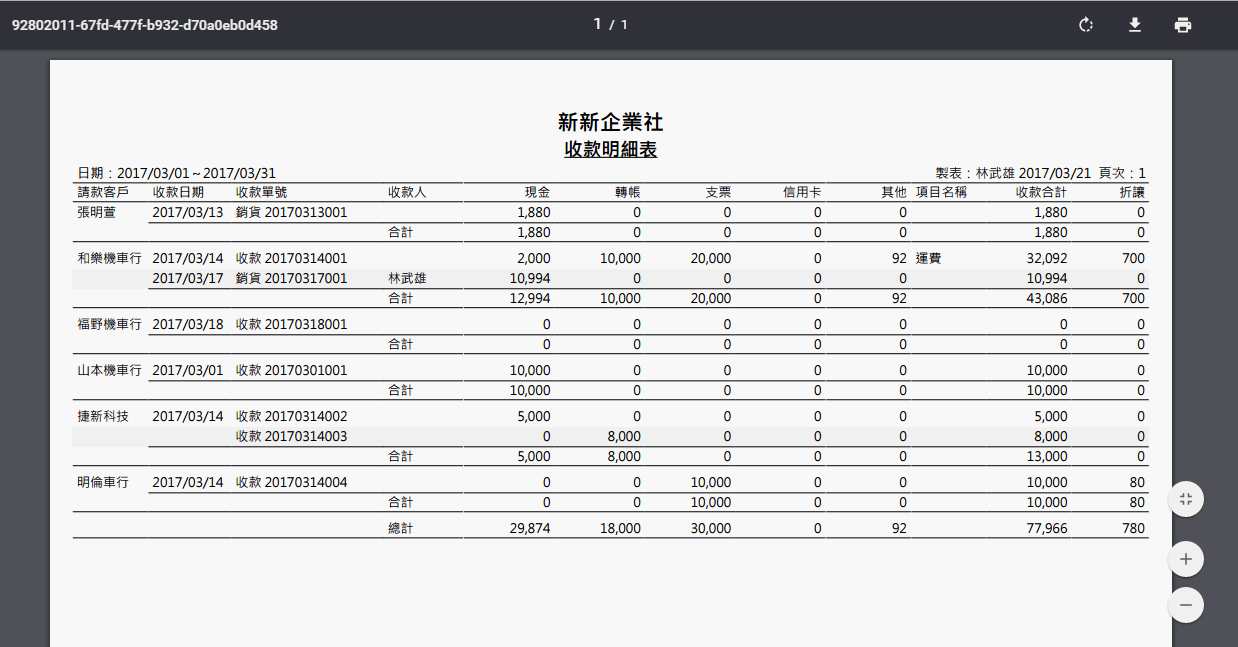Click the date range 2017/03/01～2017/03/31

[196, 173]
